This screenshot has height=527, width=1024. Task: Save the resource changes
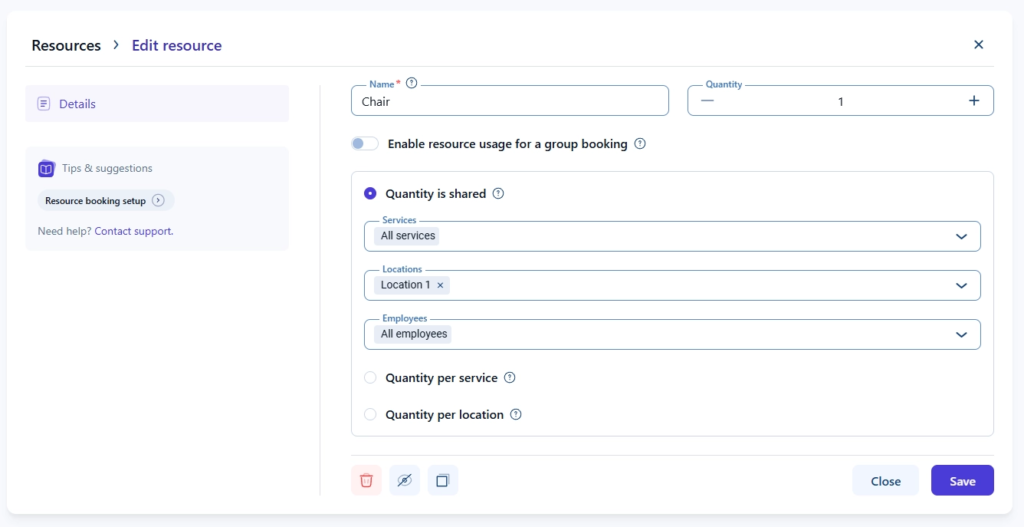tap(962, 481)
